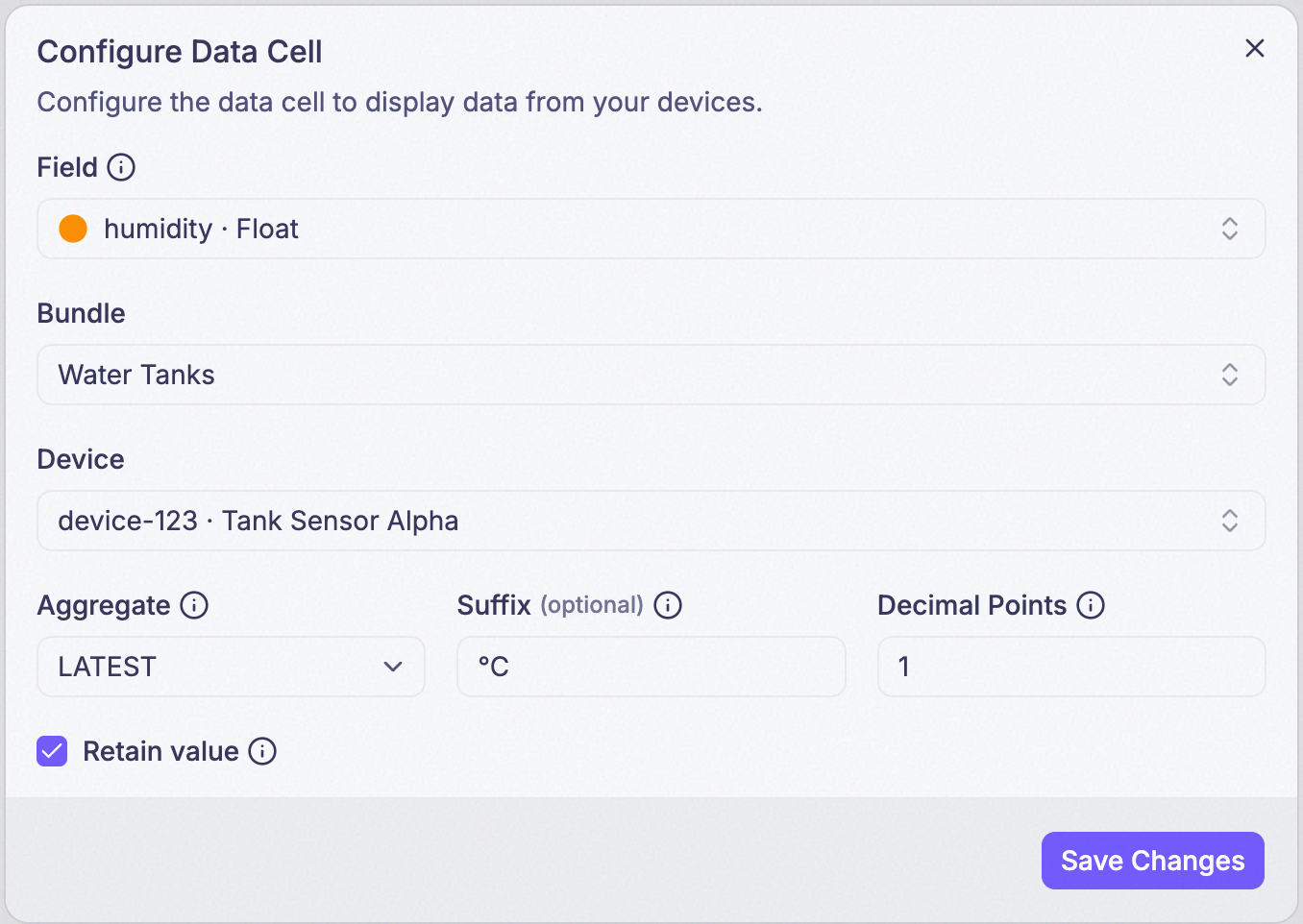Click the Retain value info icon
The image size is (1303, 924).
(262, 751)
